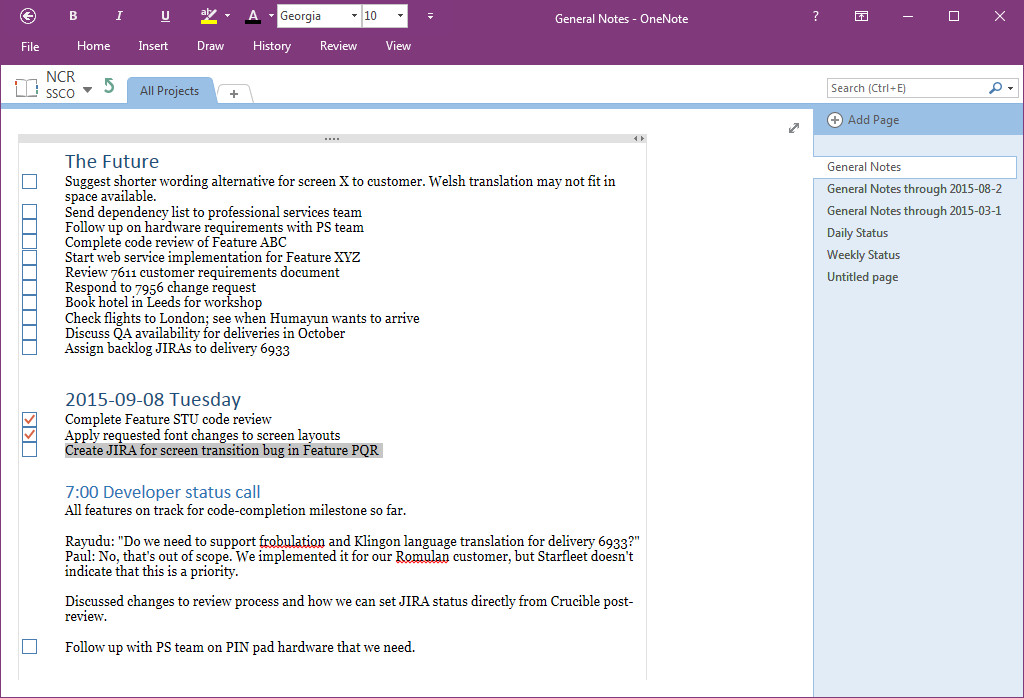
Task: Check 'Book hotel in Leeds' box
Action: click(x=29, y=302)
